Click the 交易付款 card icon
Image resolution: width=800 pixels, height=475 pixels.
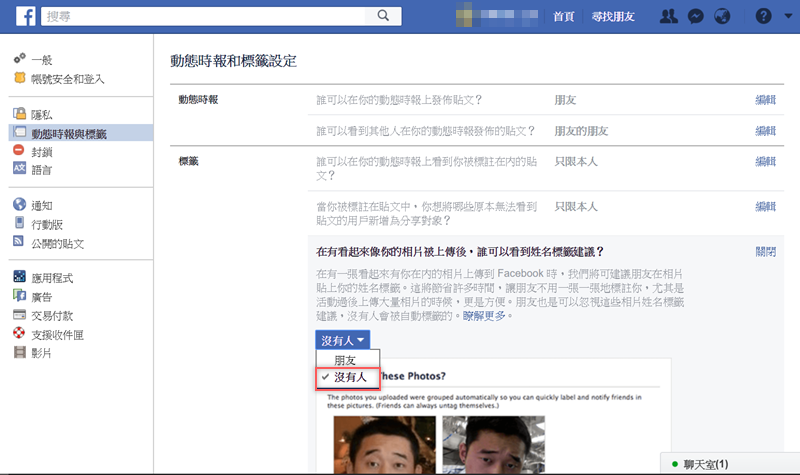tap(19, 314)
